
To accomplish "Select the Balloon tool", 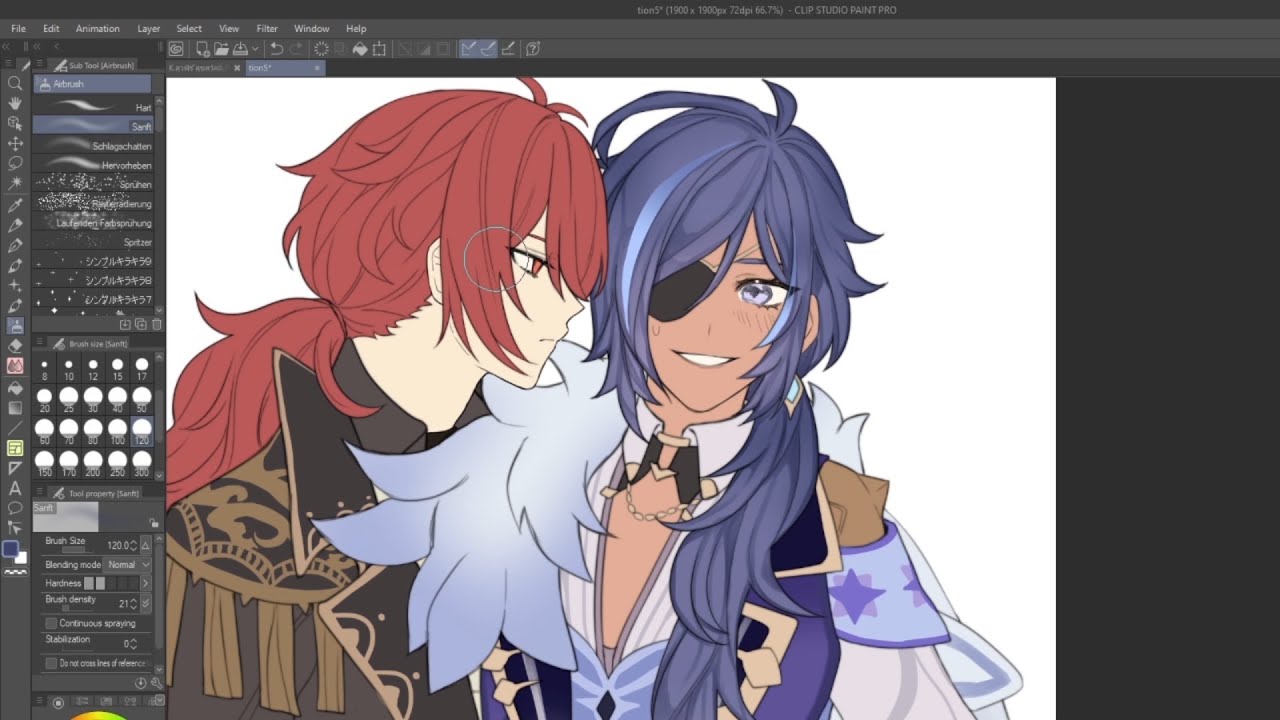I will 15,508.
